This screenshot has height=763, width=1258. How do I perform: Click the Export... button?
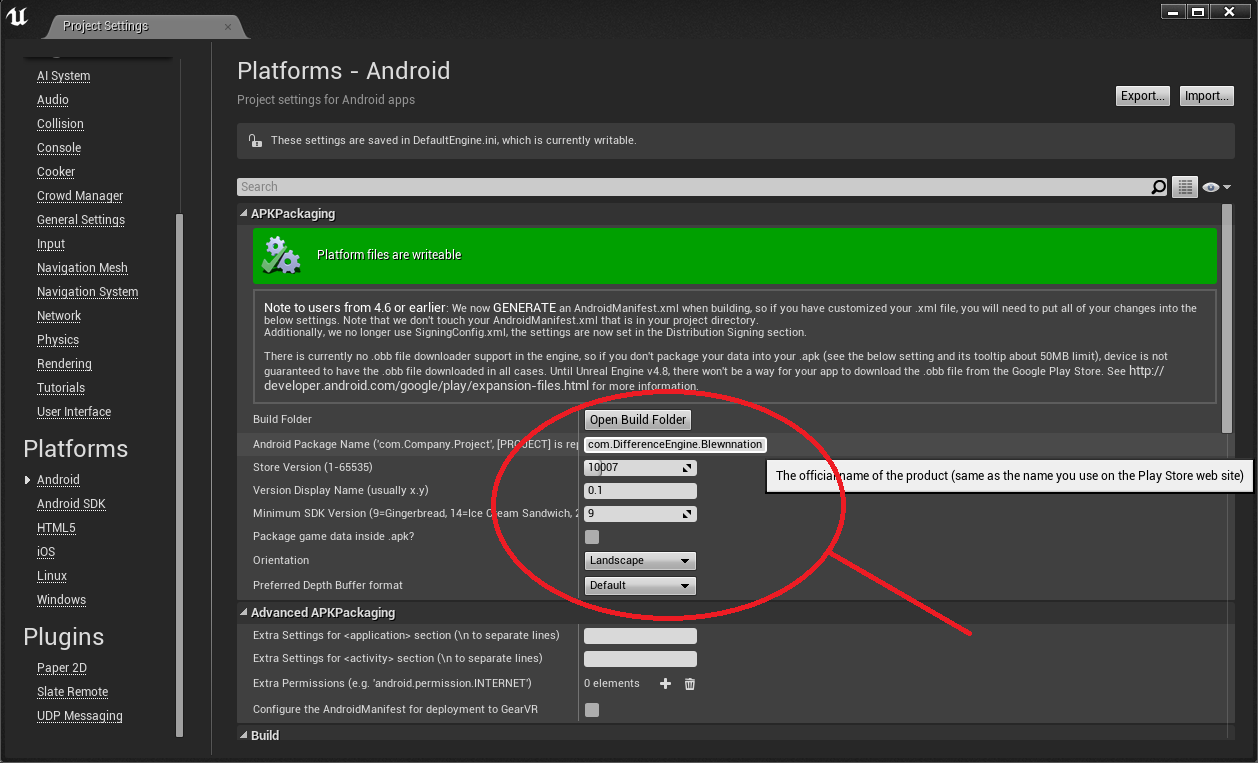[x=1143, y=96]
